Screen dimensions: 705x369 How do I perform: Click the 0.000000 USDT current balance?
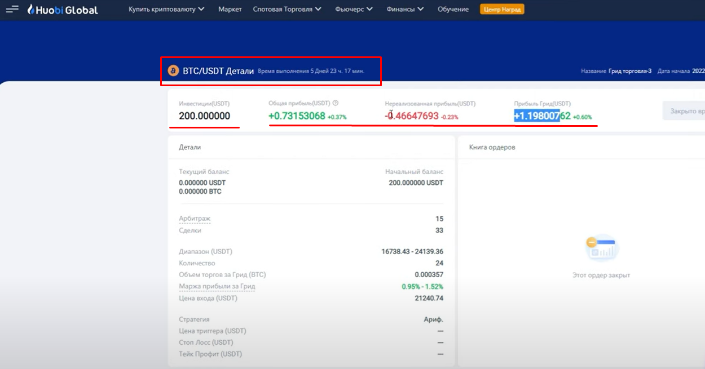point(202,183)
